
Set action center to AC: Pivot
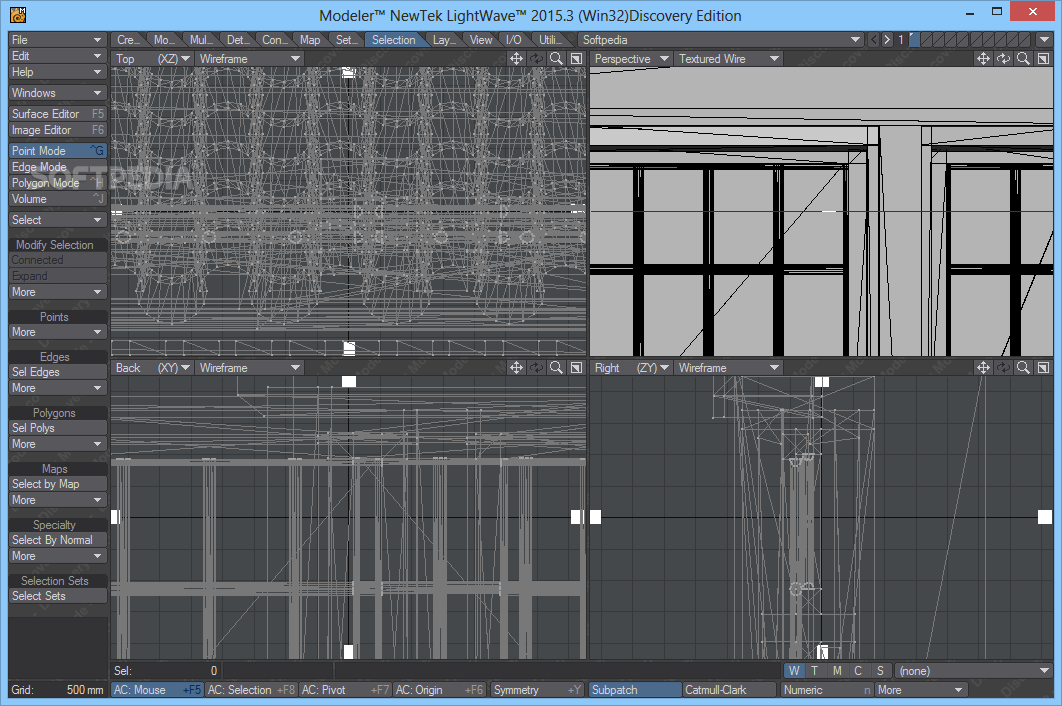click(345, 690)
